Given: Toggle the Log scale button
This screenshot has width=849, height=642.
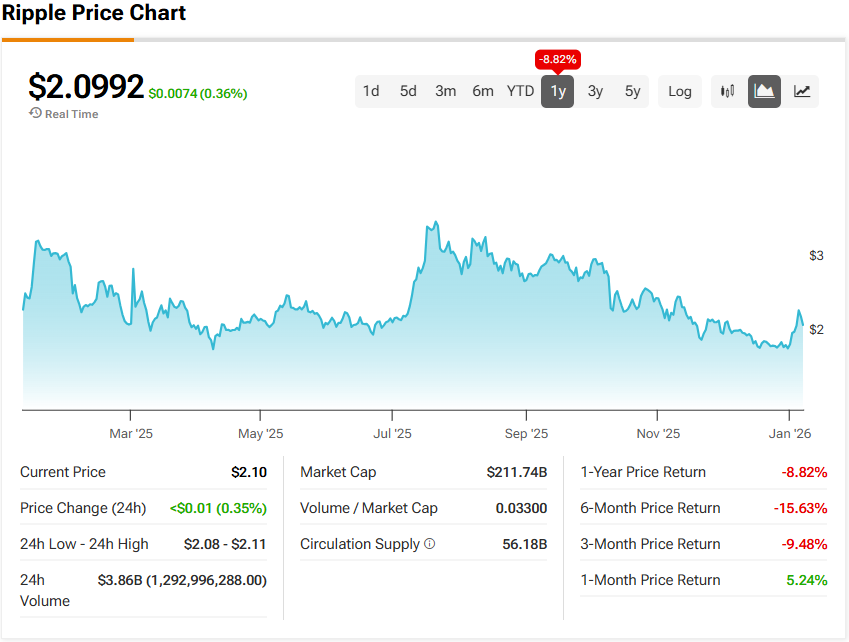Looking at the screenshot, I should [x=680, y=91].
